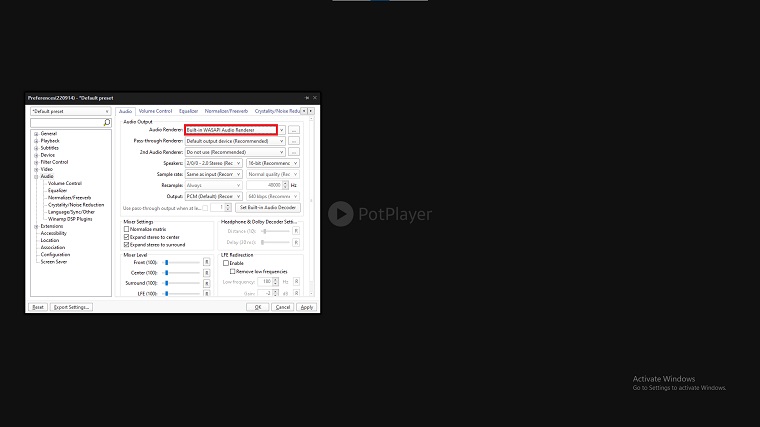
Task: Open Audio Renderer settings via its ellipsis button
Action: (x=294, y=130)
